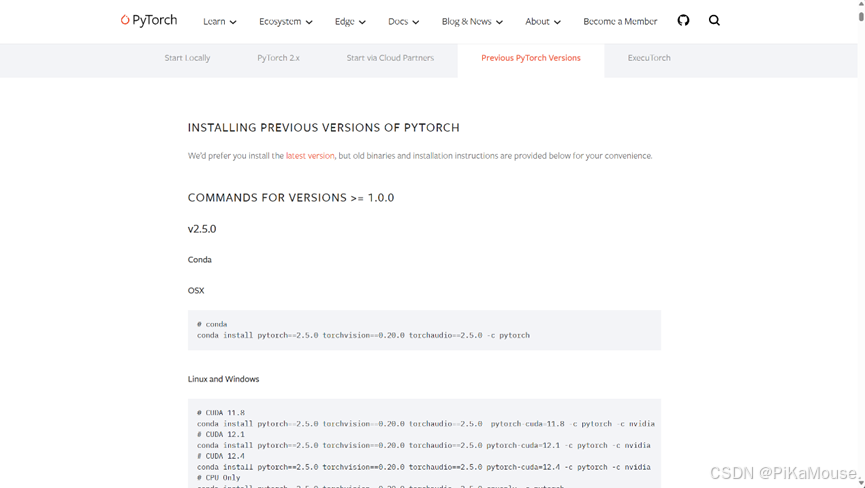Screen dimensions: 865x488
Task: Switch to PyTorch 2.x tab
Action: (278, 58)
